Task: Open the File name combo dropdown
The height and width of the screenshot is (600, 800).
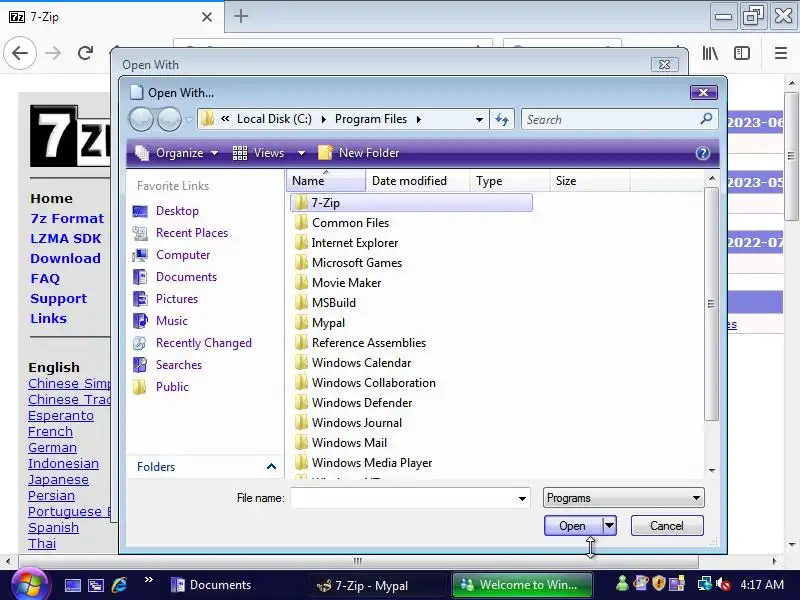Action: [x=522, y=498]
